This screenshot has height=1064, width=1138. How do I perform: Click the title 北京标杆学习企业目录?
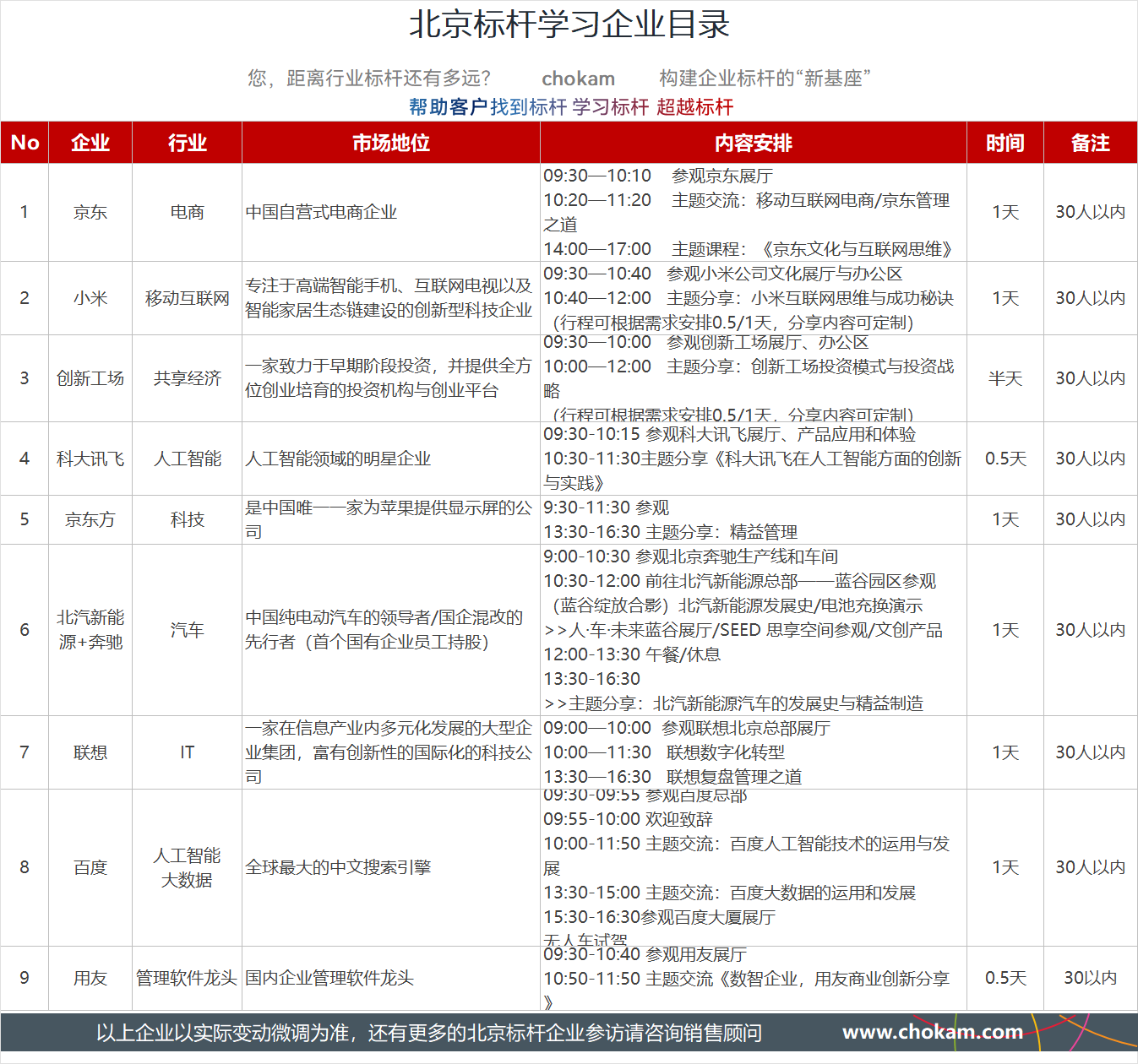[569, 24]
